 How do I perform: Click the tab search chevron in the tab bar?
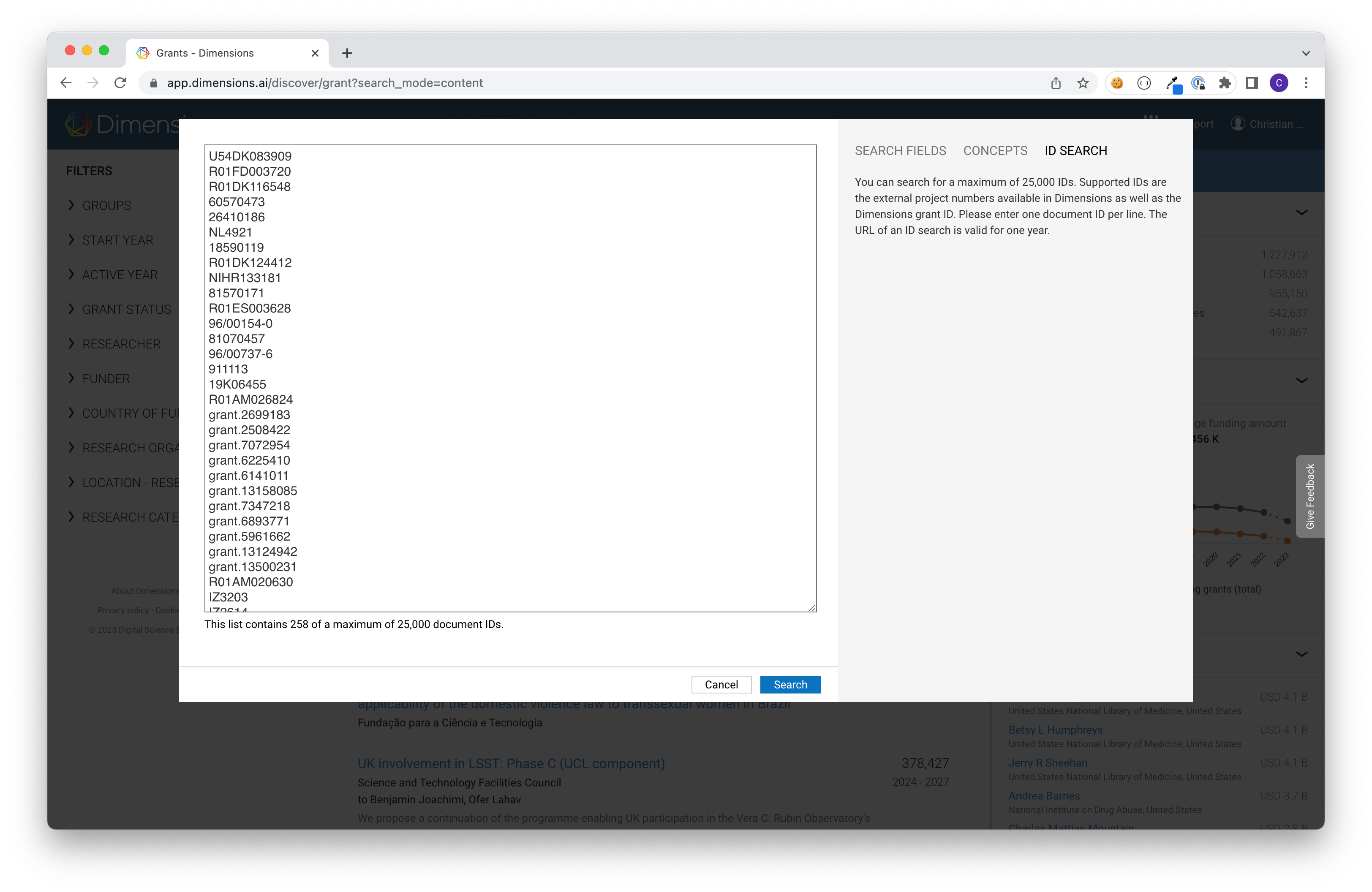click(1306, 53)
